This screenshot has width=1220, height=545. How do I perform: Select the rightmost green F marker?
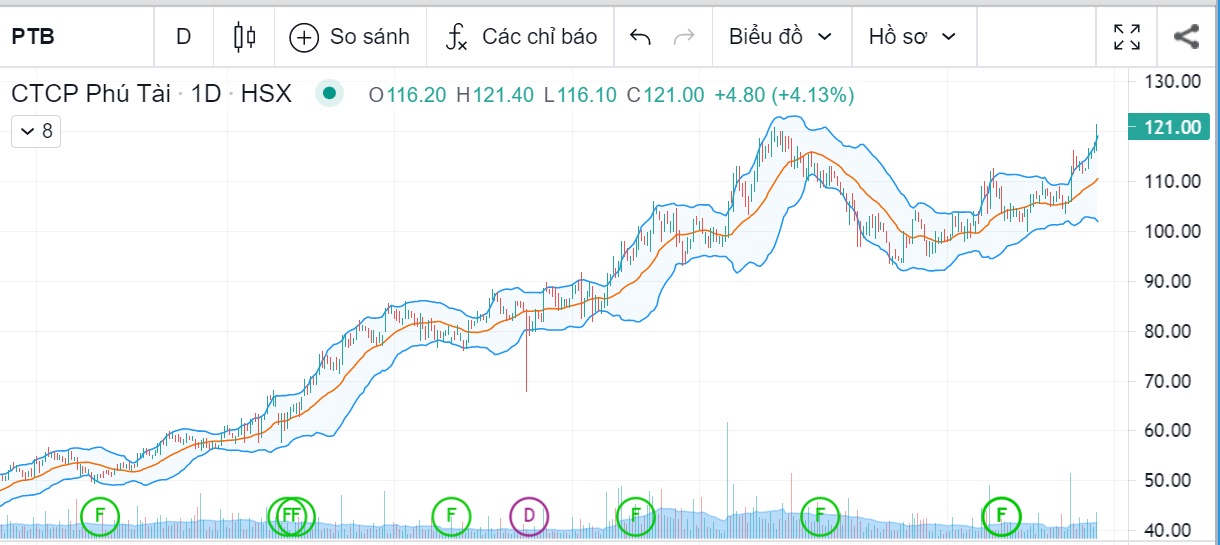coord(1002,515)
